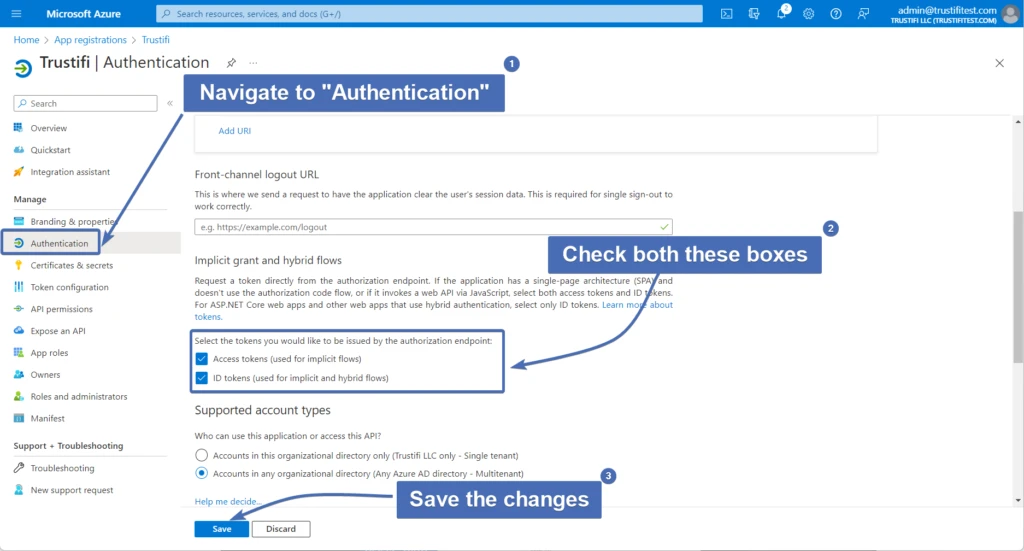Click the App roles icon
This screenshot has width=1024, height=551.
(x=18, y=353)
